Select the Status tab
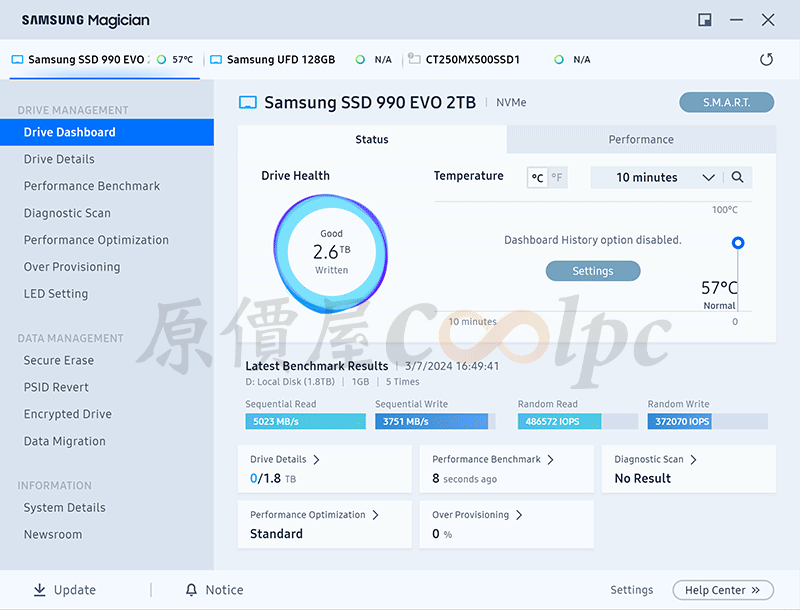 (x=372, y=139)
